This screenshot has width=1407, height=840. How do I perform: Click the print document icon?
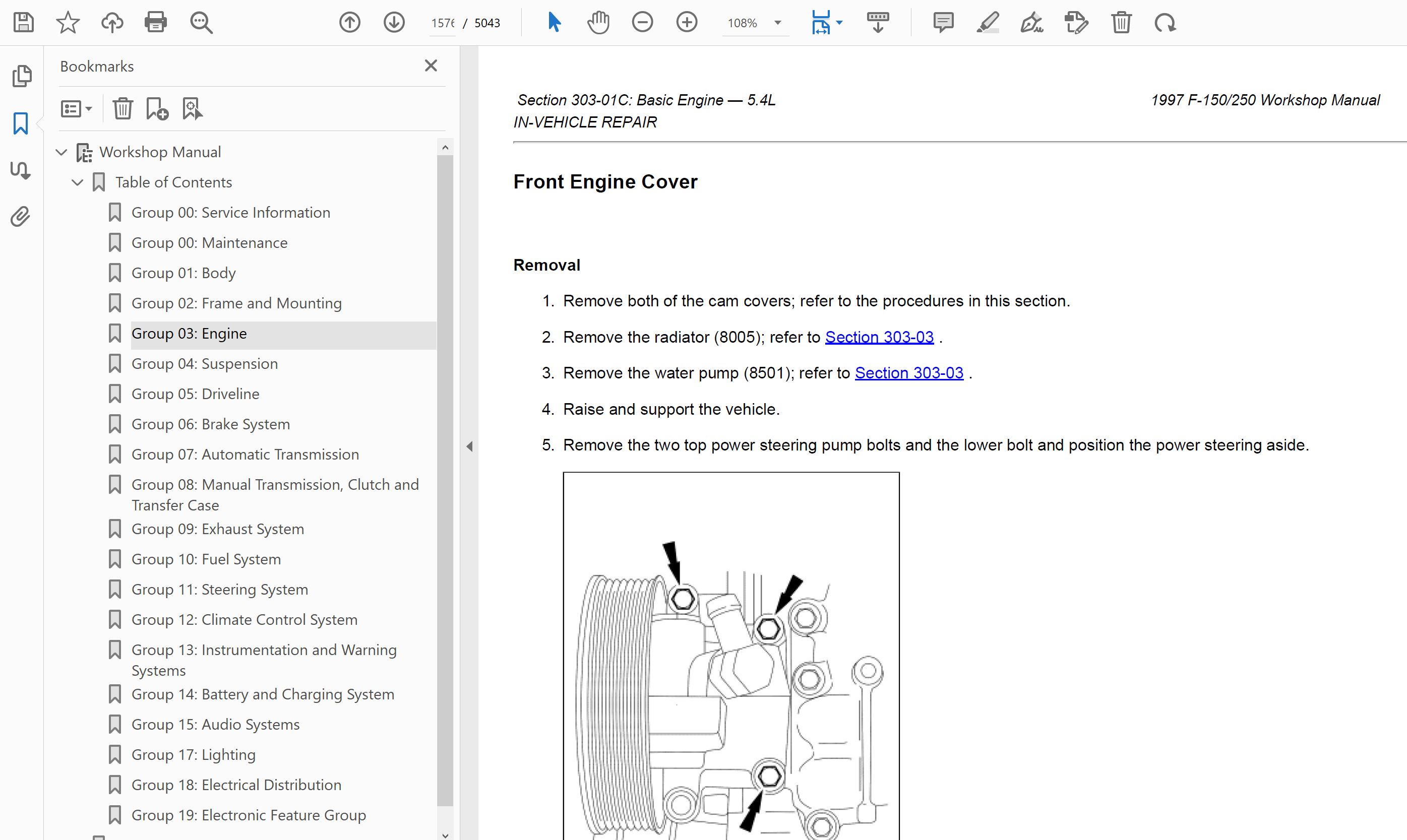[x=155, y=23]
